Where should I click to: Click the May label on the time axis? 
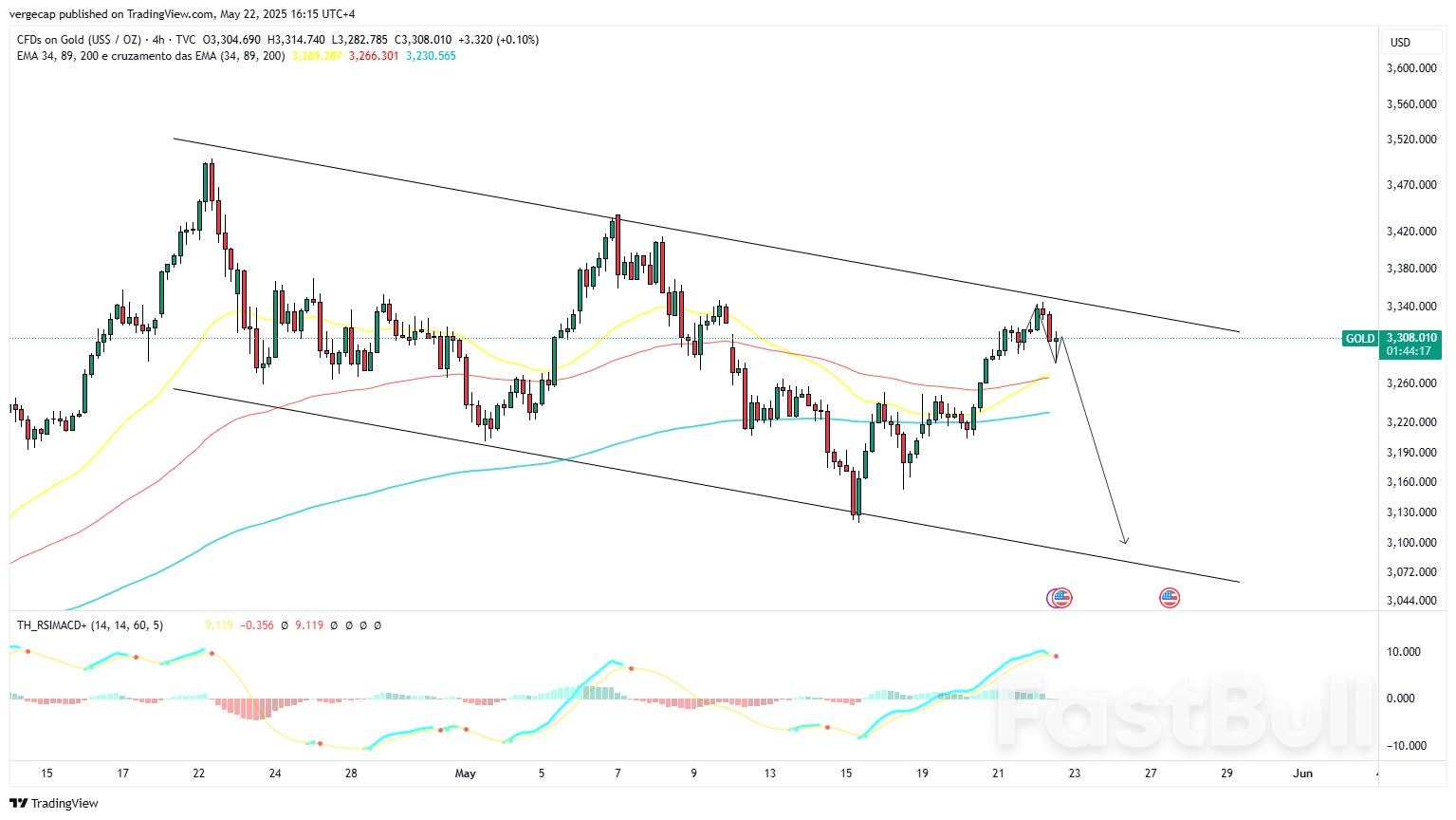click(x=465, y=773)
